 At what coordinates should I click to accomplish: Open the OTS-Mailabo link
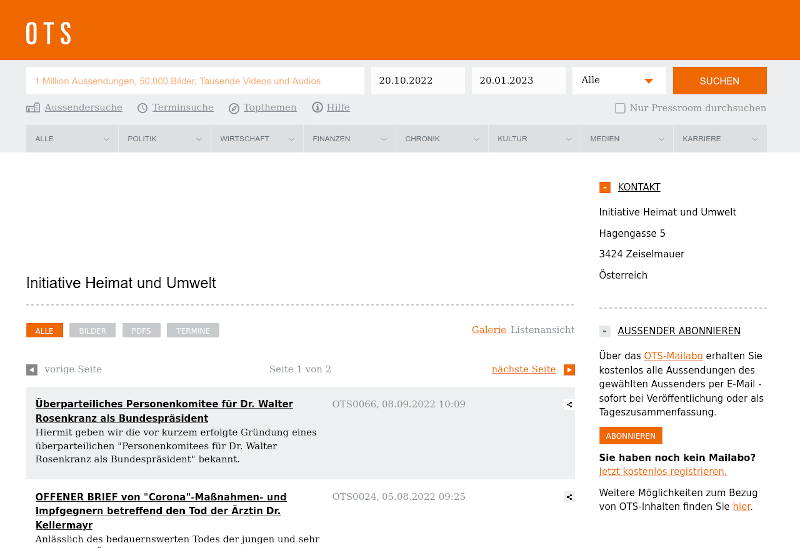tap(673, 356)
